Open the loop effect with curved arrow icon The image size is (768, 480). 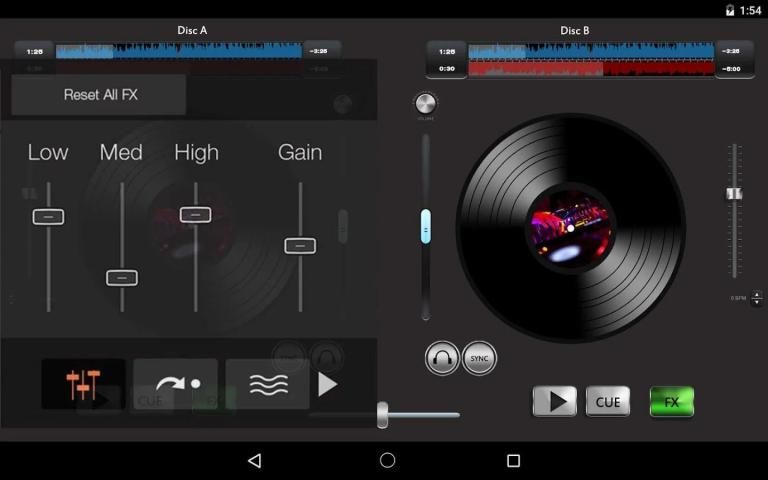[x=176, y=384]
